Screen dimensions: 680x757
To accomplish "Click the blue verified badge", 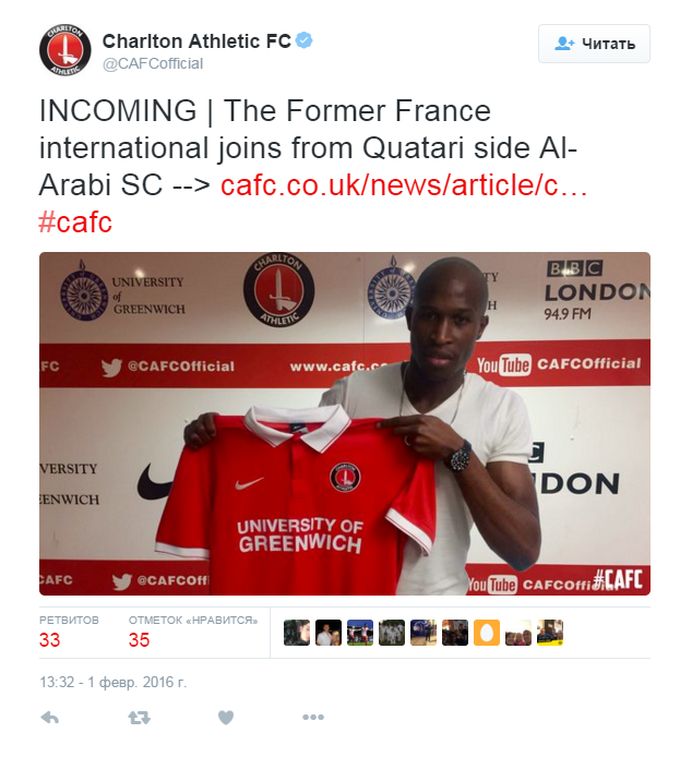I will coord(304,41).
